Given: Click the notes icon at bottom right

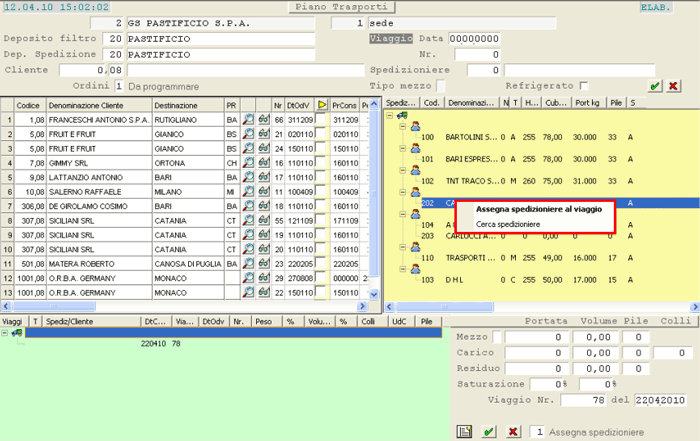Looking at the screenshot, I should click(x=465, y=431).
